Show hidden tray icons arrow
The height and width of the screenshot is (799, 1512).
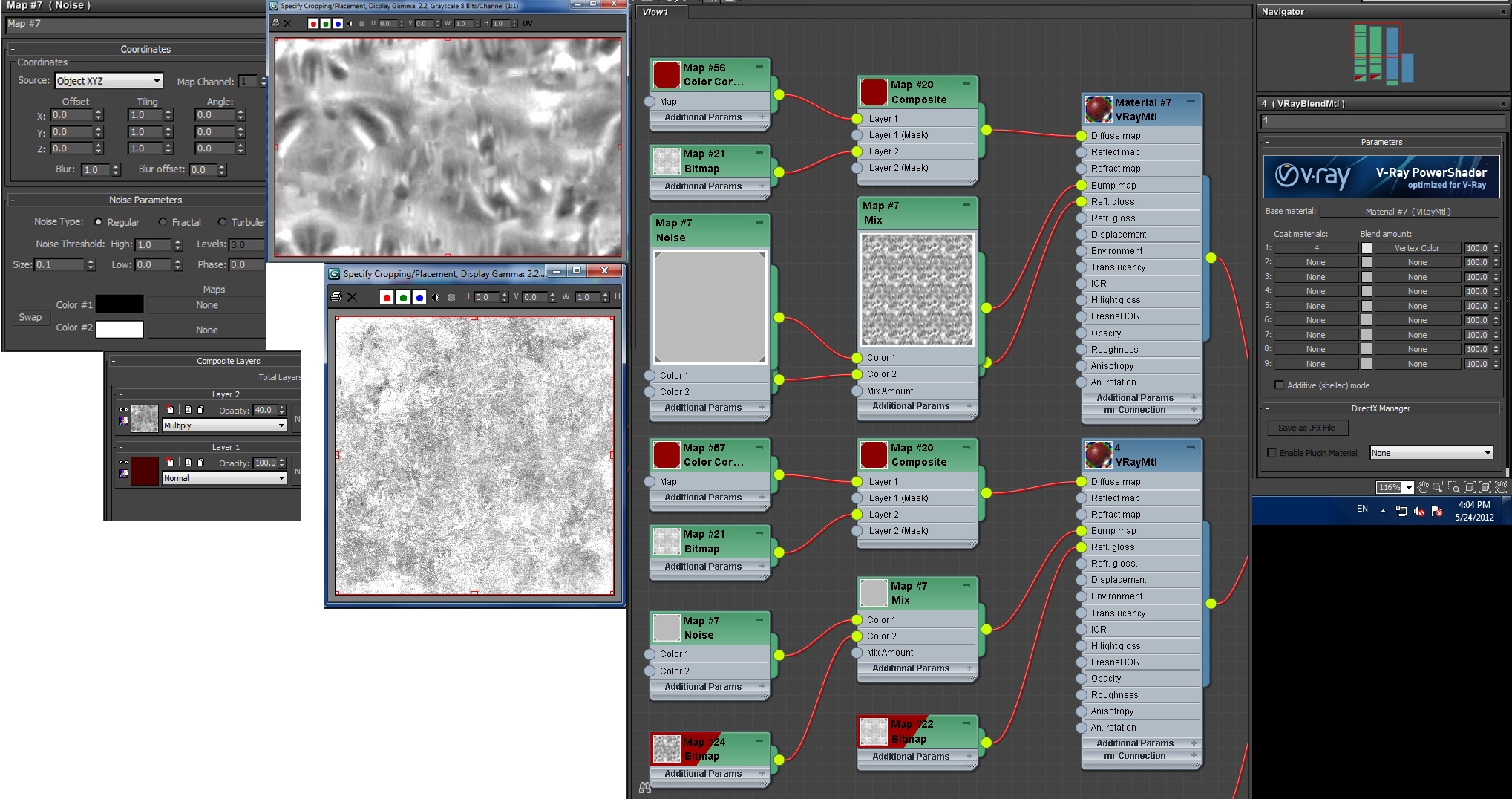click(x=1383, y=511)
